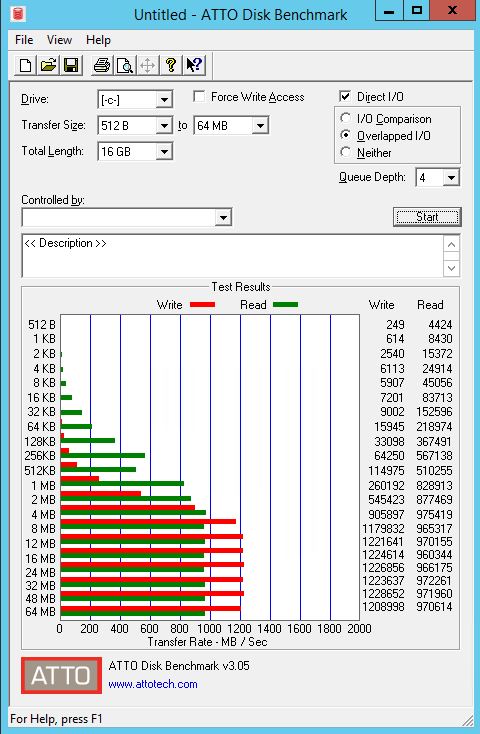This screenshot has width=480, height=734.
Task: Click the ATTO Disk Benchmark v3.05 text
Action: point(179,666)
